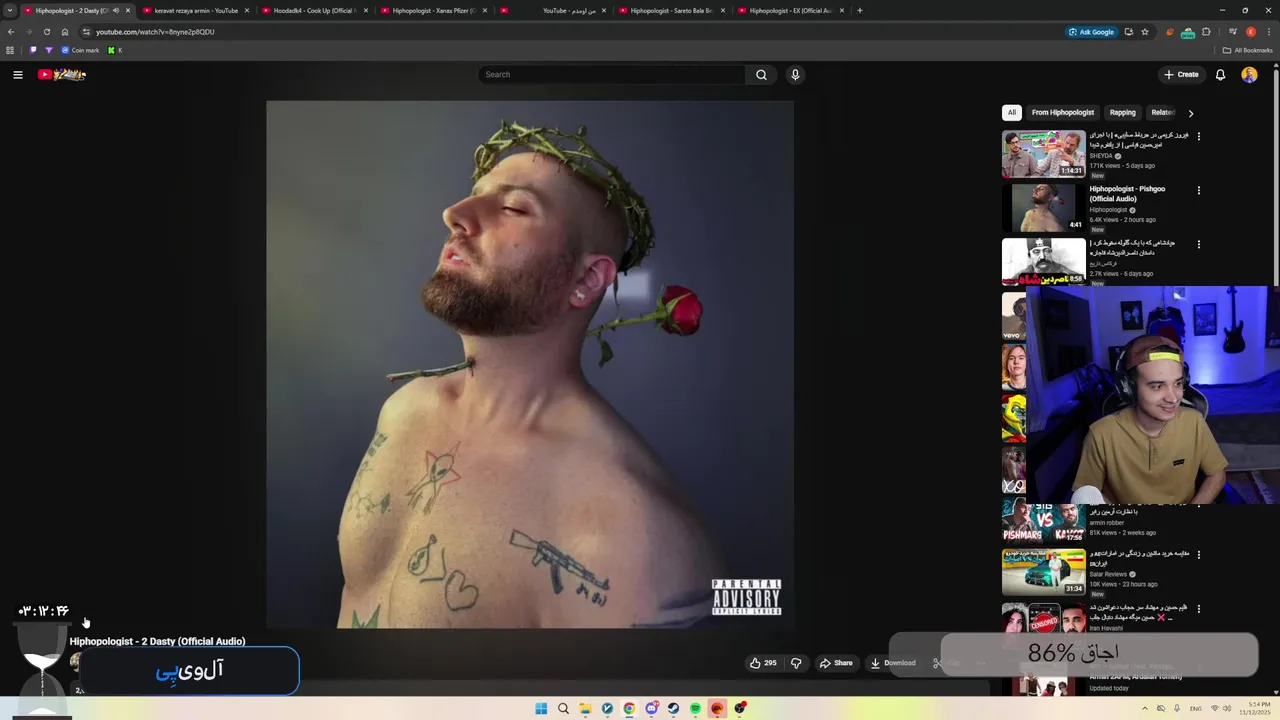Open the apps grid in bookmarks bar
1280x720 pixels.
pos(10,50)
